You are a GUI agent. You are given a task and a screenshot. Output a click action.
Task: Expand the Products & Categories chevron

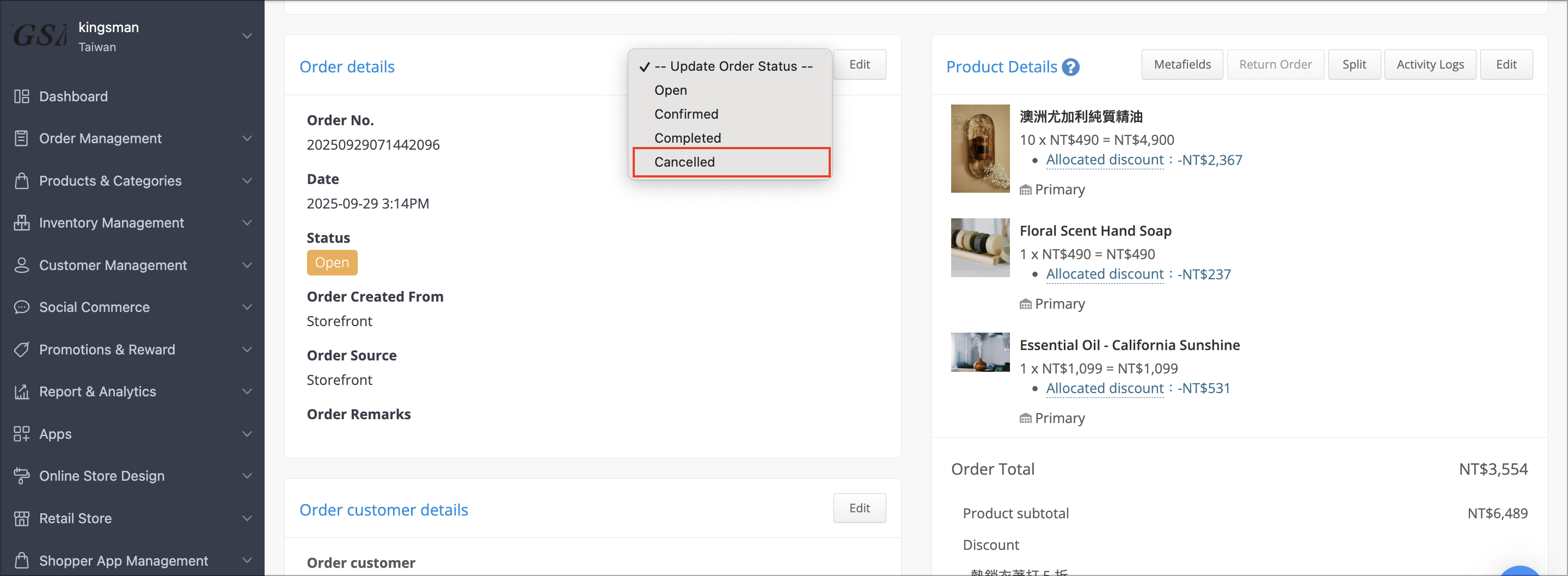[x=247, y=181]
